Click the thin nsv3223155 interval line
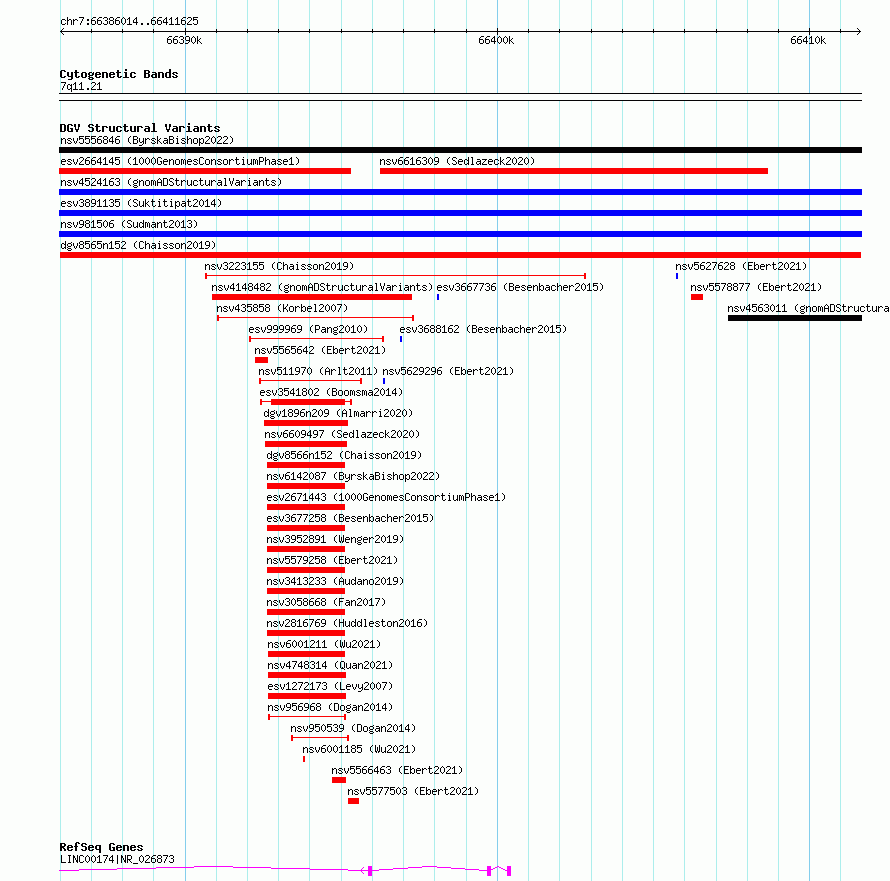890x881 pixels. [396, 276]
